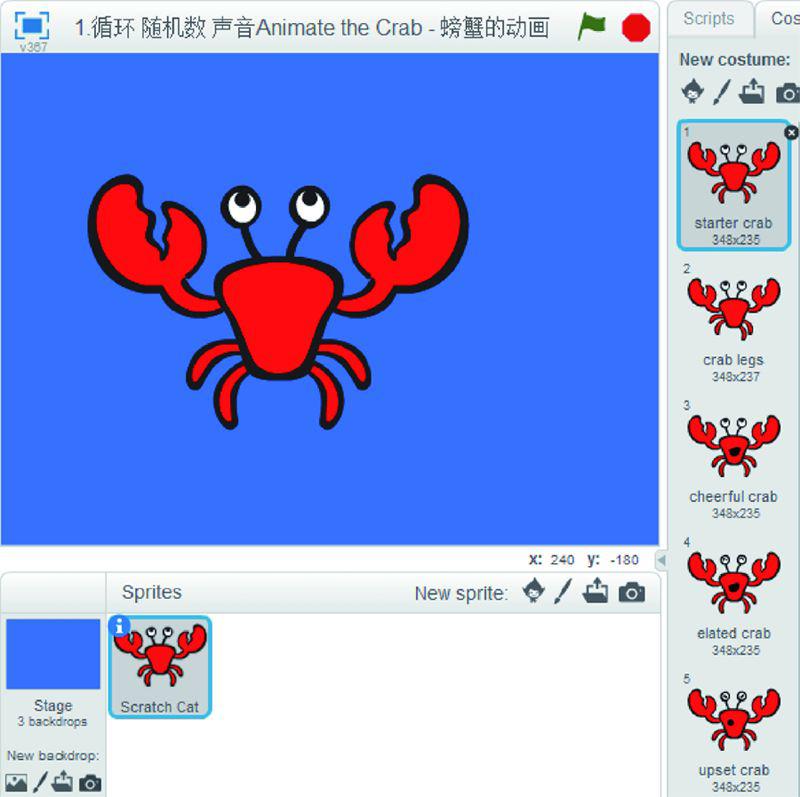Upload costume from file icon

click(752, 91)
